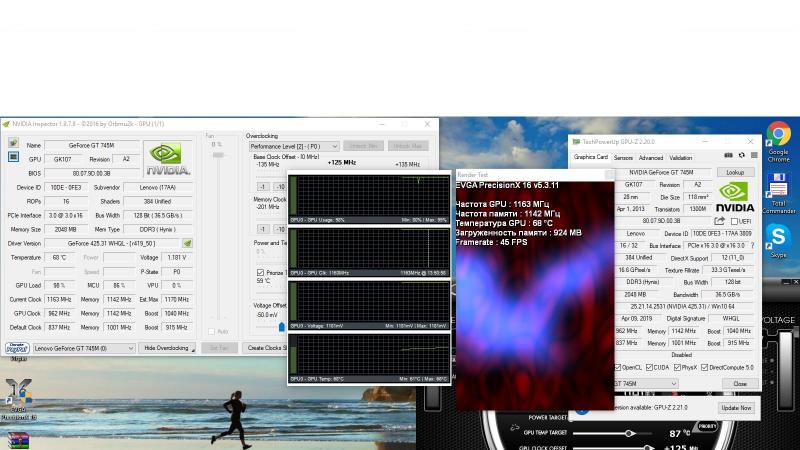
Task: Click the GPU Usage monitoring graph
Action: (x=368, y=198)
